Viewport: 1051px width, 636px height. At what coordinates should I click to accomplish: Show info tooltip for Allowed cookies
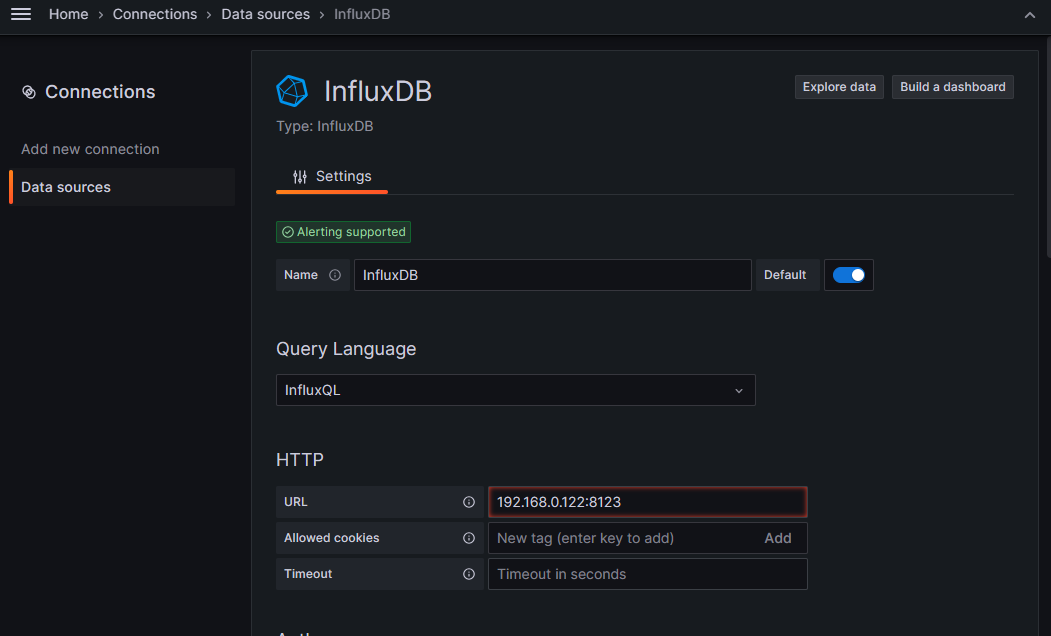tap(469, 538)
